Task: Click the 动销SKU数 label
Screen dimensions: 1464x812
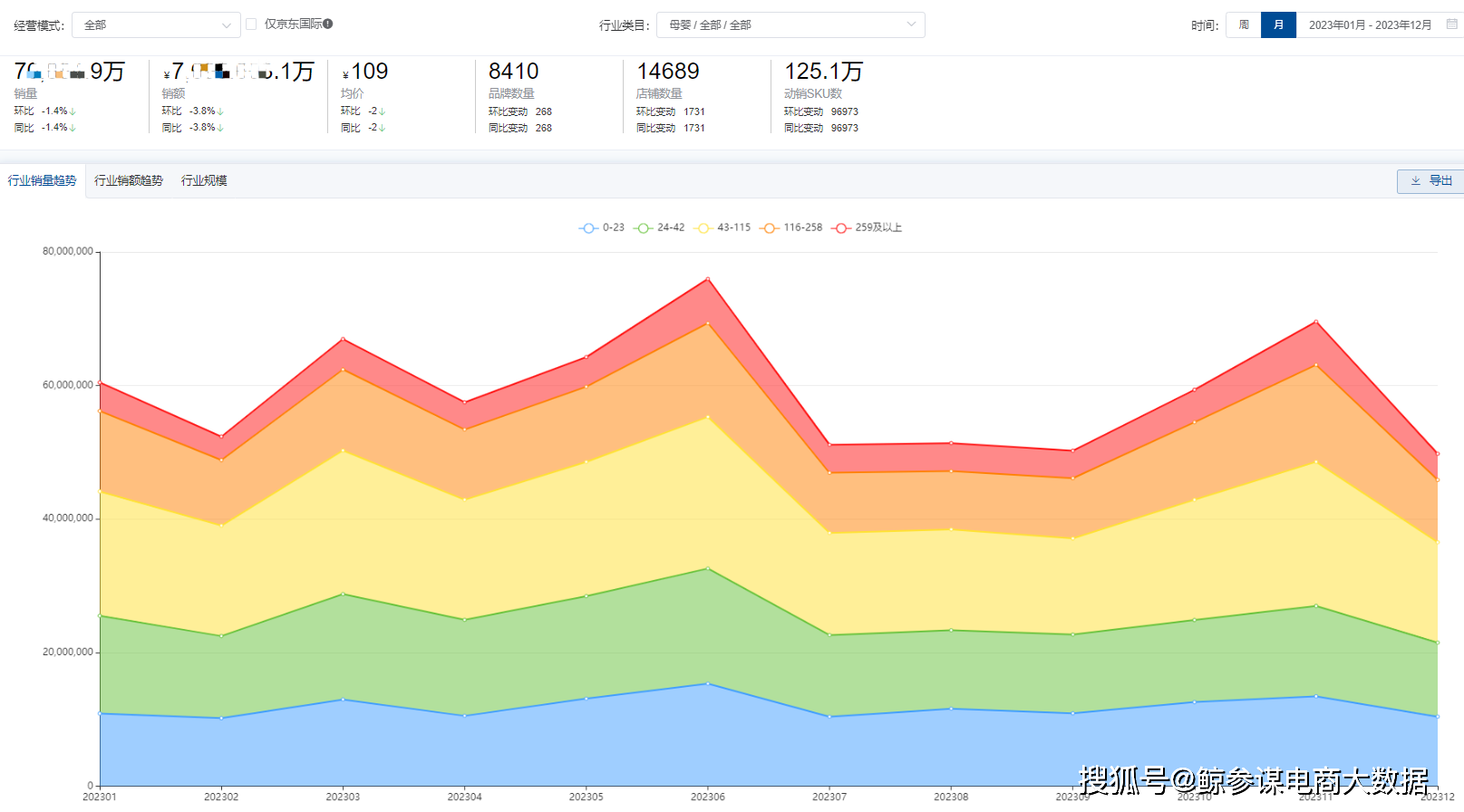Action: 813,93
